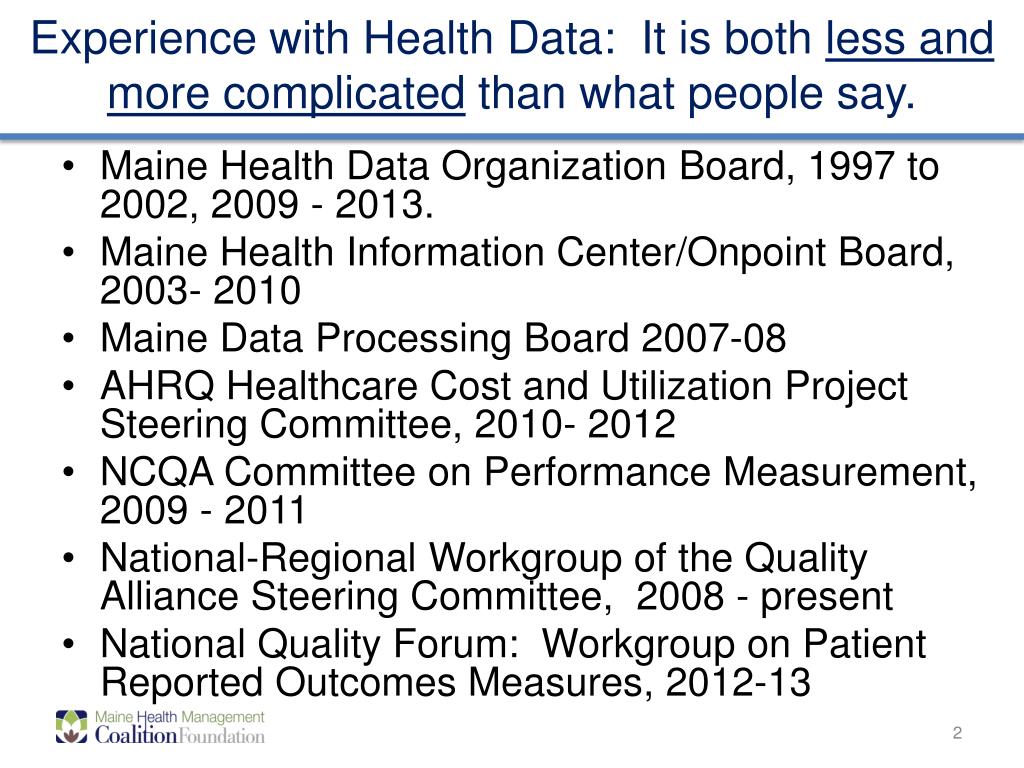The image size is (1024, 768).
Task: Click 'Reported Outcomes Measures, 2012-13' line
Action: (x=455, y=682)
